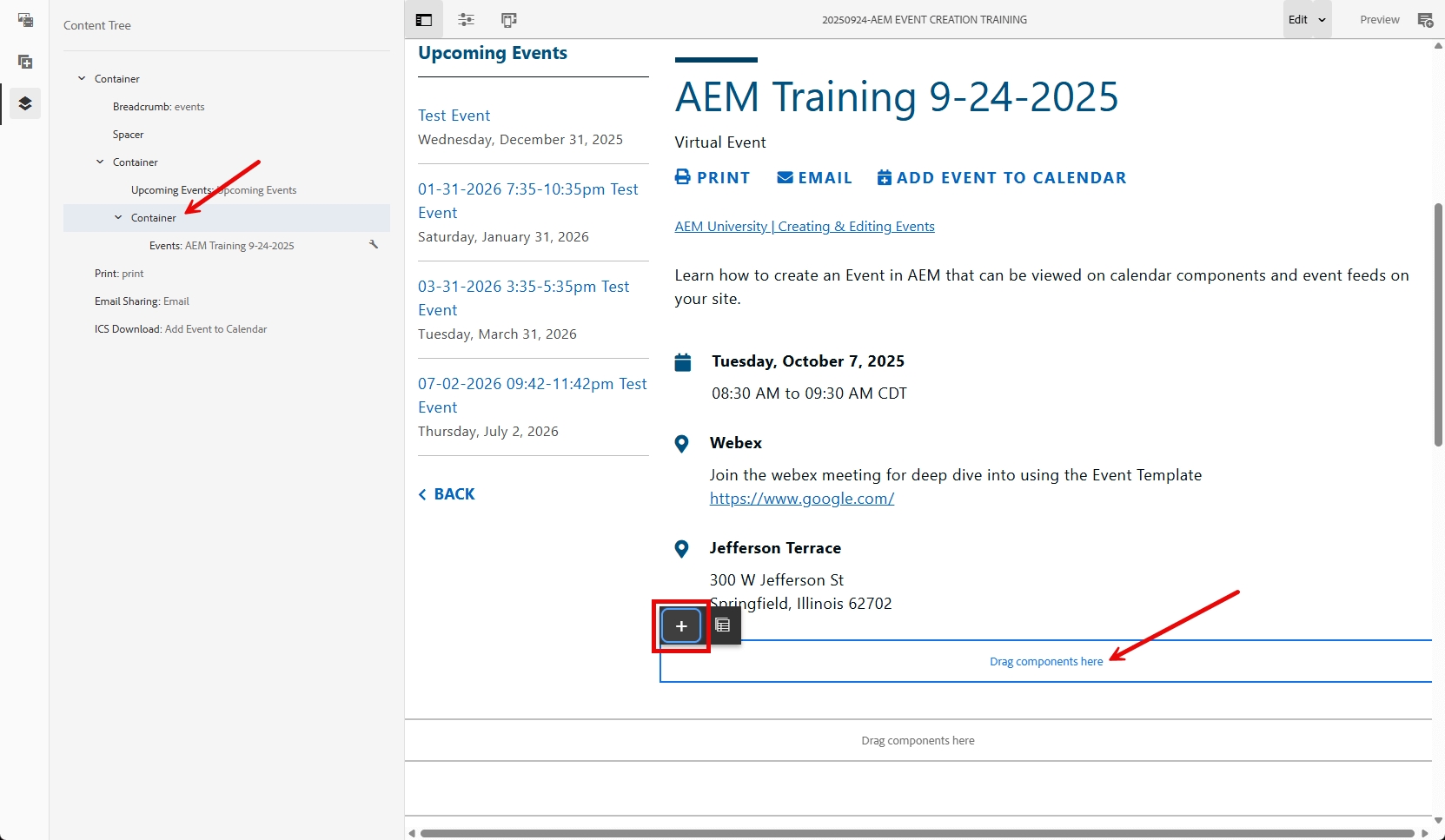This screenshot has width=1445, height=840.
Task: Open the Page Information sliders icon
Action: click(467, 20)
